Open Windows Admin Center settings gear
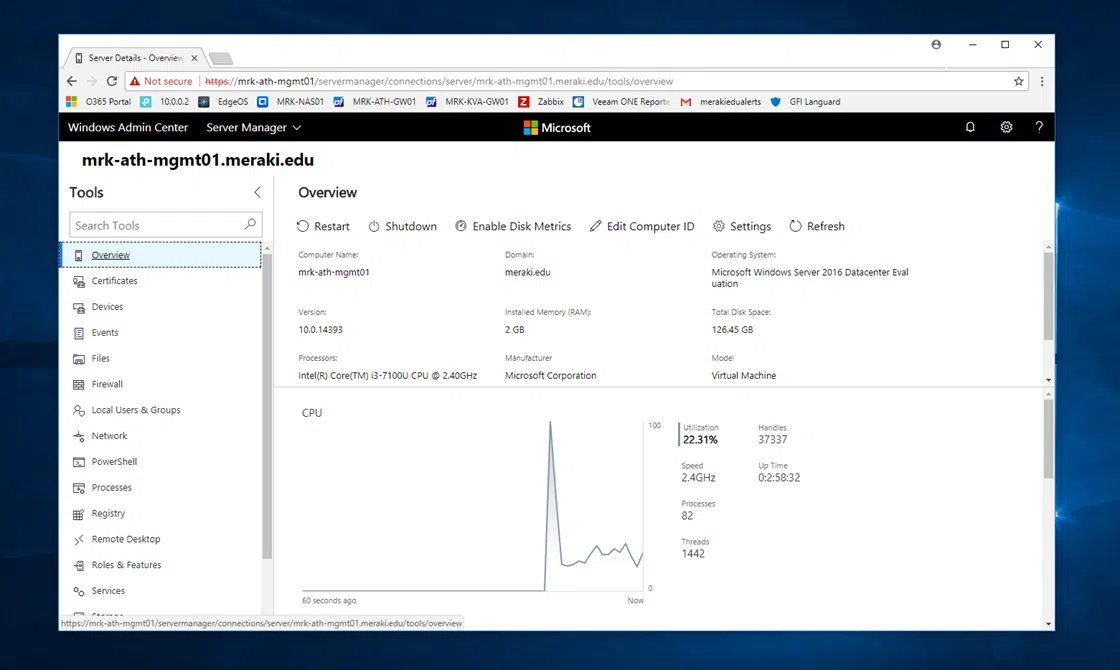Screen dimensions: 1120x670 1006,127
